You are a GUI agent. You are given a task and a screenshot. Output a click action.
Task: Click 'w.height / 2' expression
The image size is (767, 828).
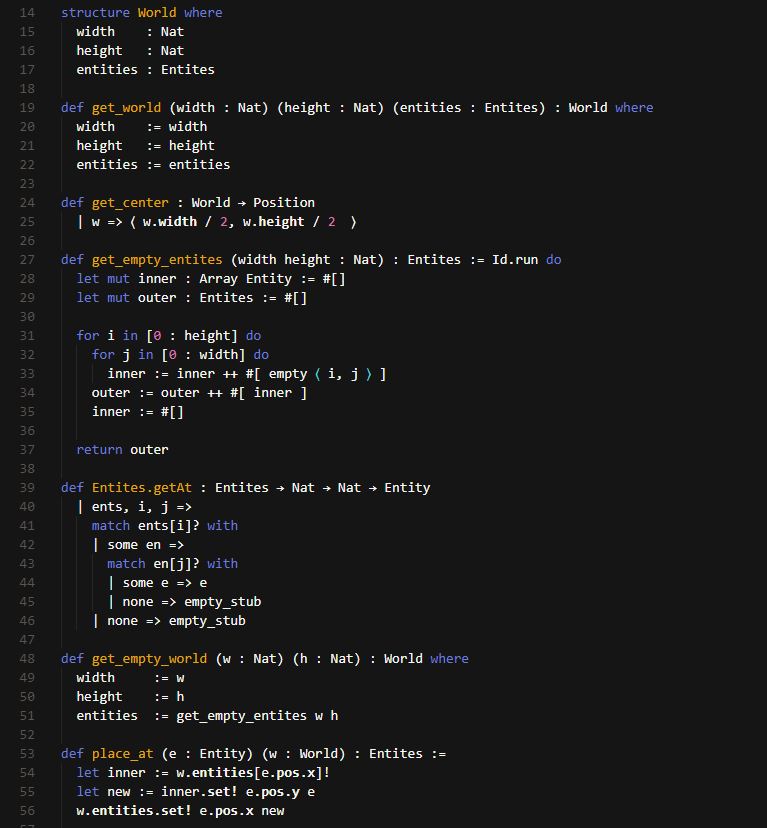(x=289, y=222)
